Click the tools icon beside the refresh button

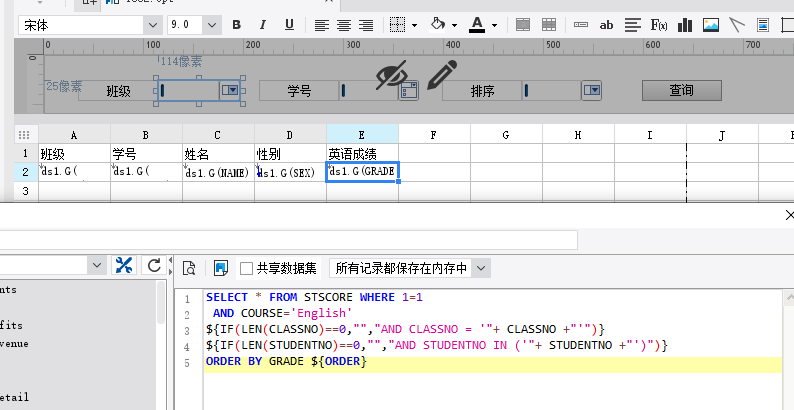click(124, 265)
